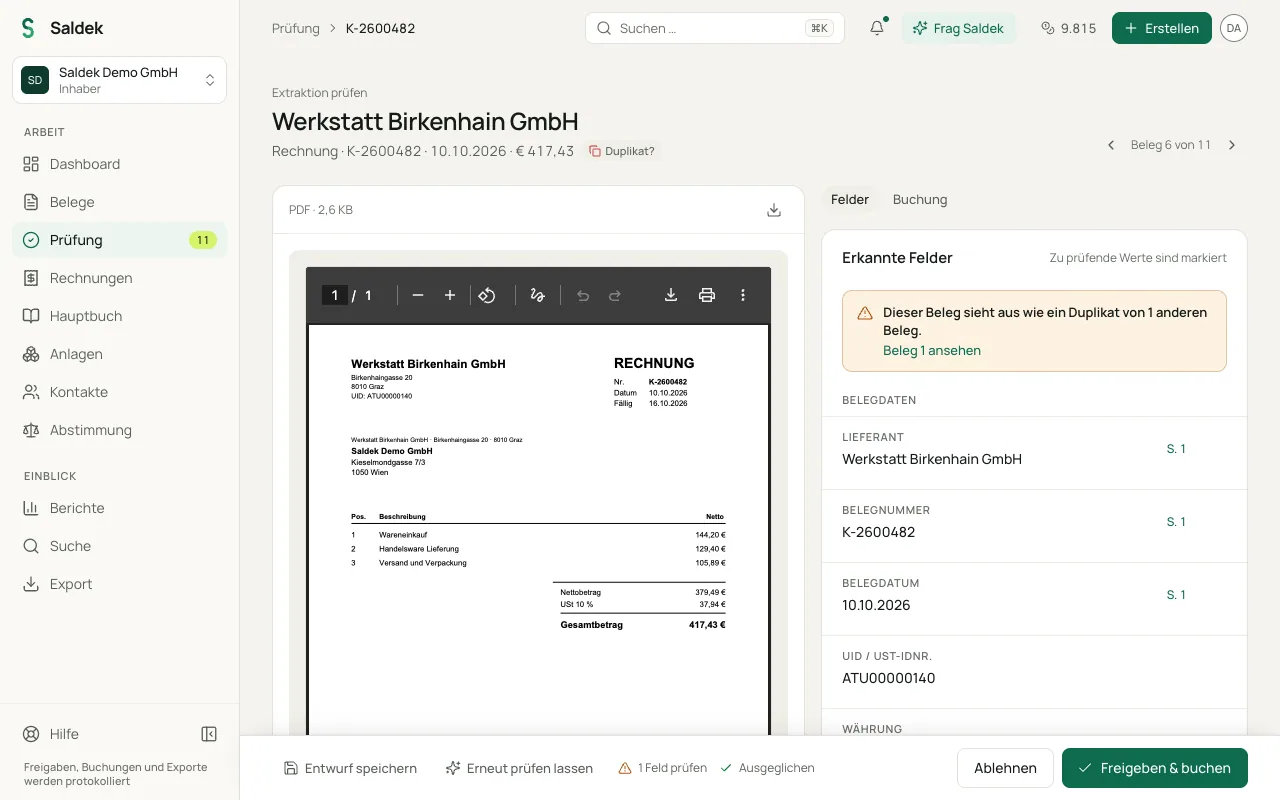
Task: Go to the previous Beleg
Action: coord(1111,145)
